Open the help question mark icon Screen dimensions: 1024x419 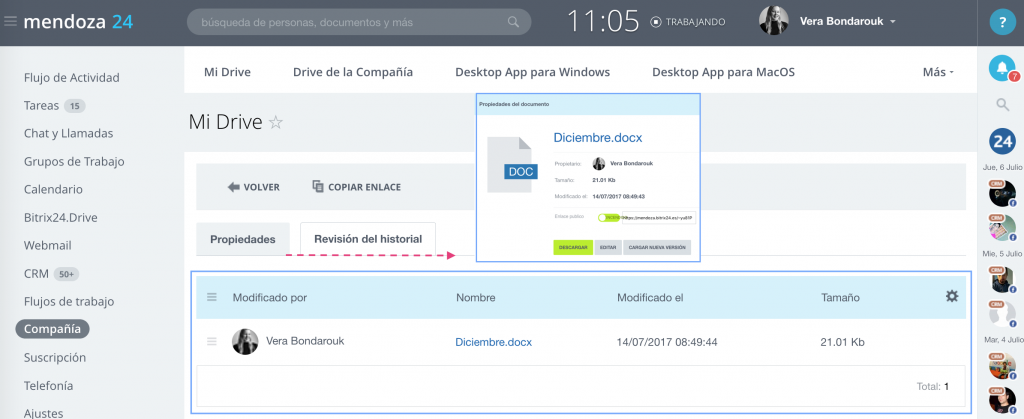point(1002,22)
